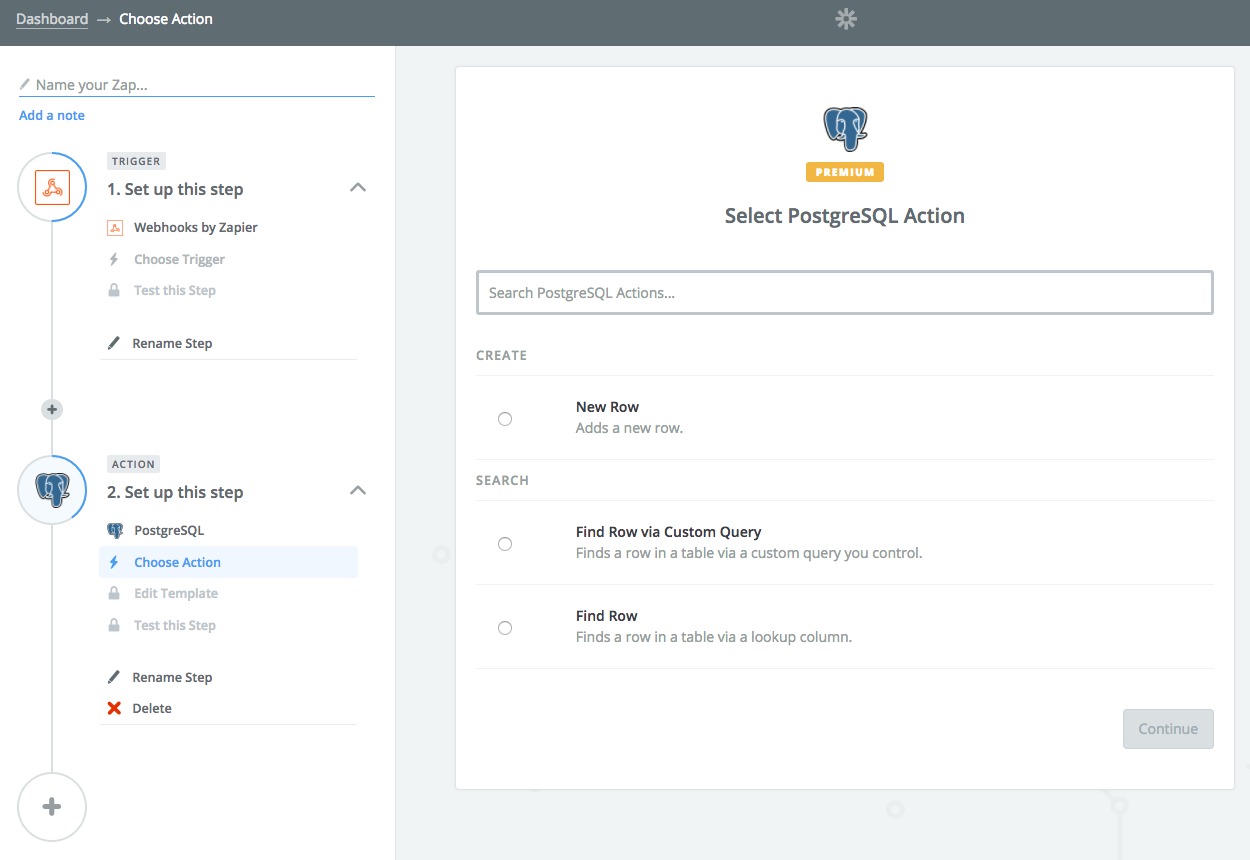Click the '1. Set up this step' heading

(175, 189)
